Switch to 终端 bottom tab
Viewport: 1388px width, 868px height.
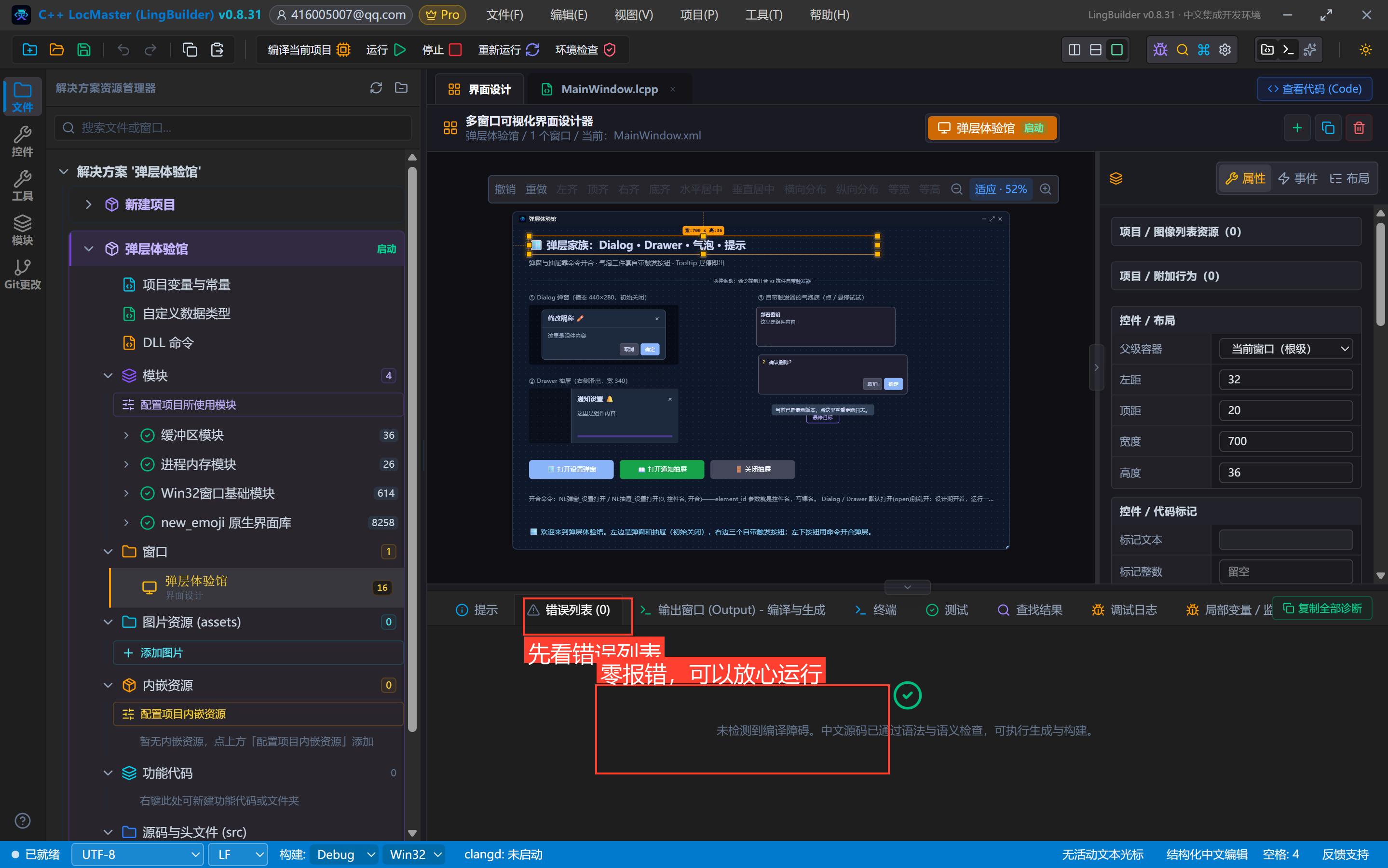click(875, 610)
